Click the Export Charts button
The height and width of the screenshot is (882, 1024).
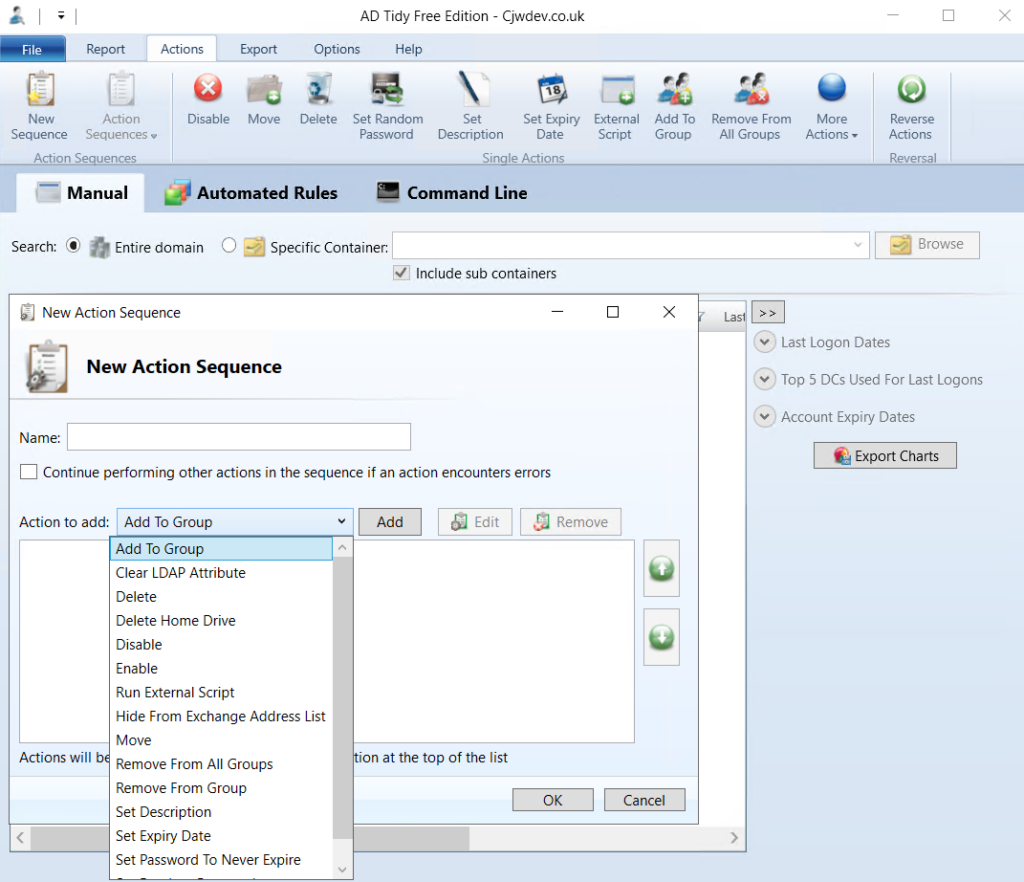885,456
